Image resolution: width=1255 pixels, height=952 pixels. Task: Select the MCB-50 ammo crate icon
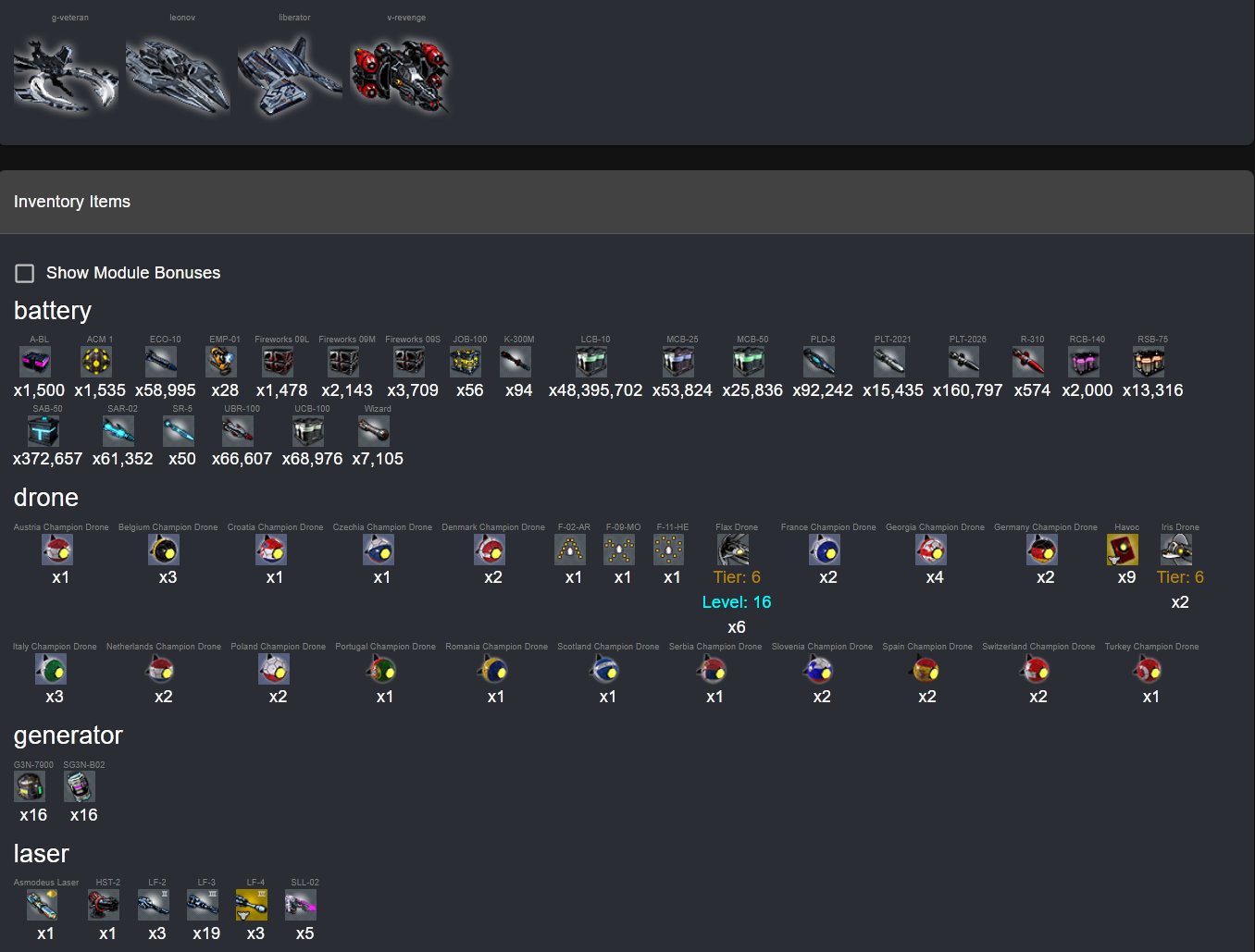pyautogui.click(x=749, y=362)
